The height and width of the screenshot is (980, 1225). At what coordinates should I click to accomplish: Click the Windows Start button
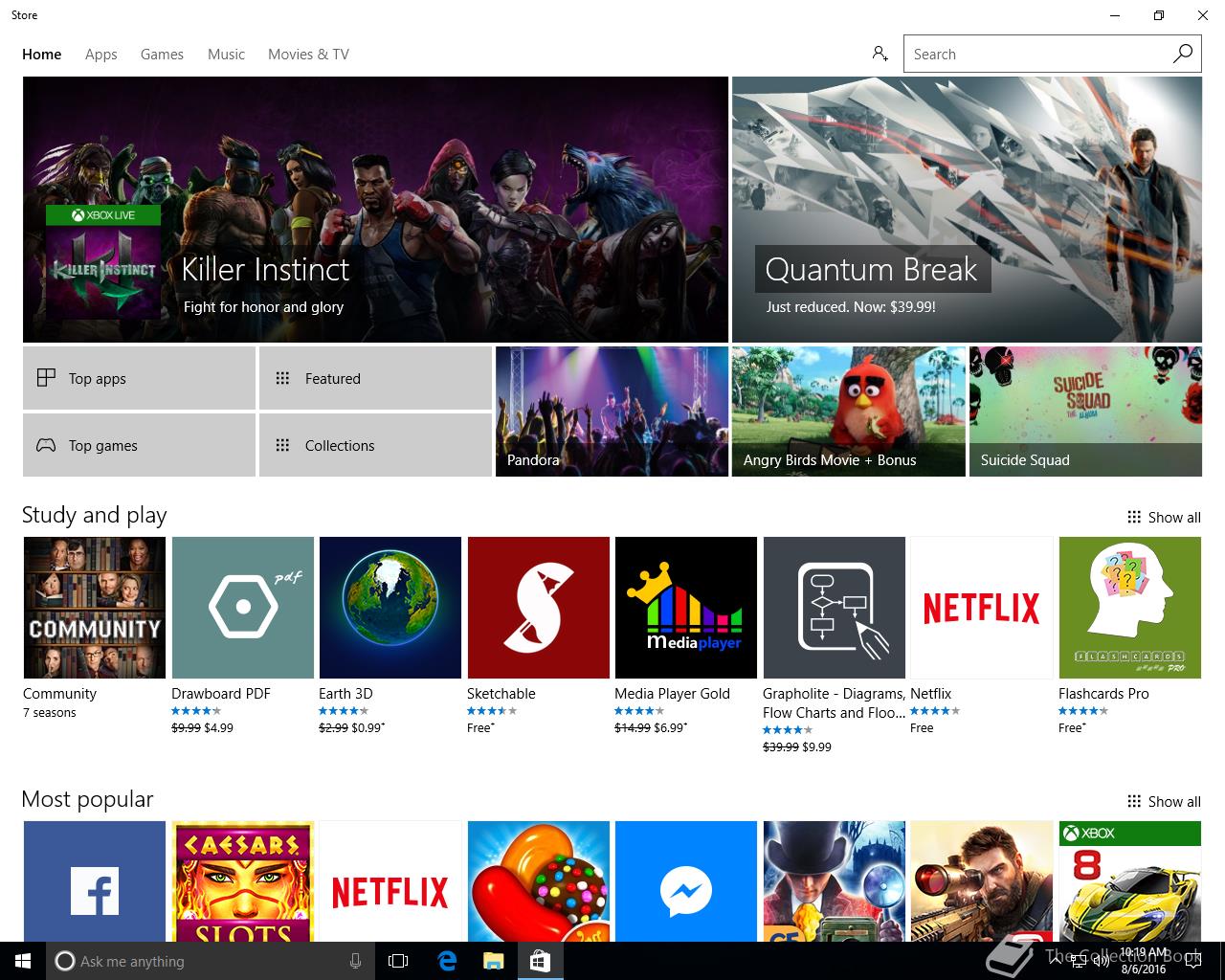pos(23,961)
